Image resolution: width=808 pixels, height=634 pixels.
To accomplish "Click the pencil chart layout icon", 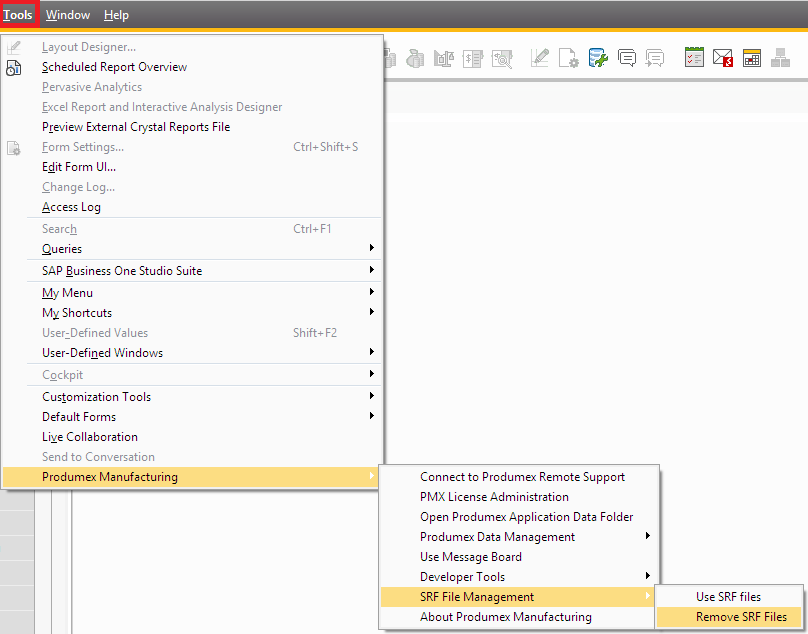I will point(540,58).
